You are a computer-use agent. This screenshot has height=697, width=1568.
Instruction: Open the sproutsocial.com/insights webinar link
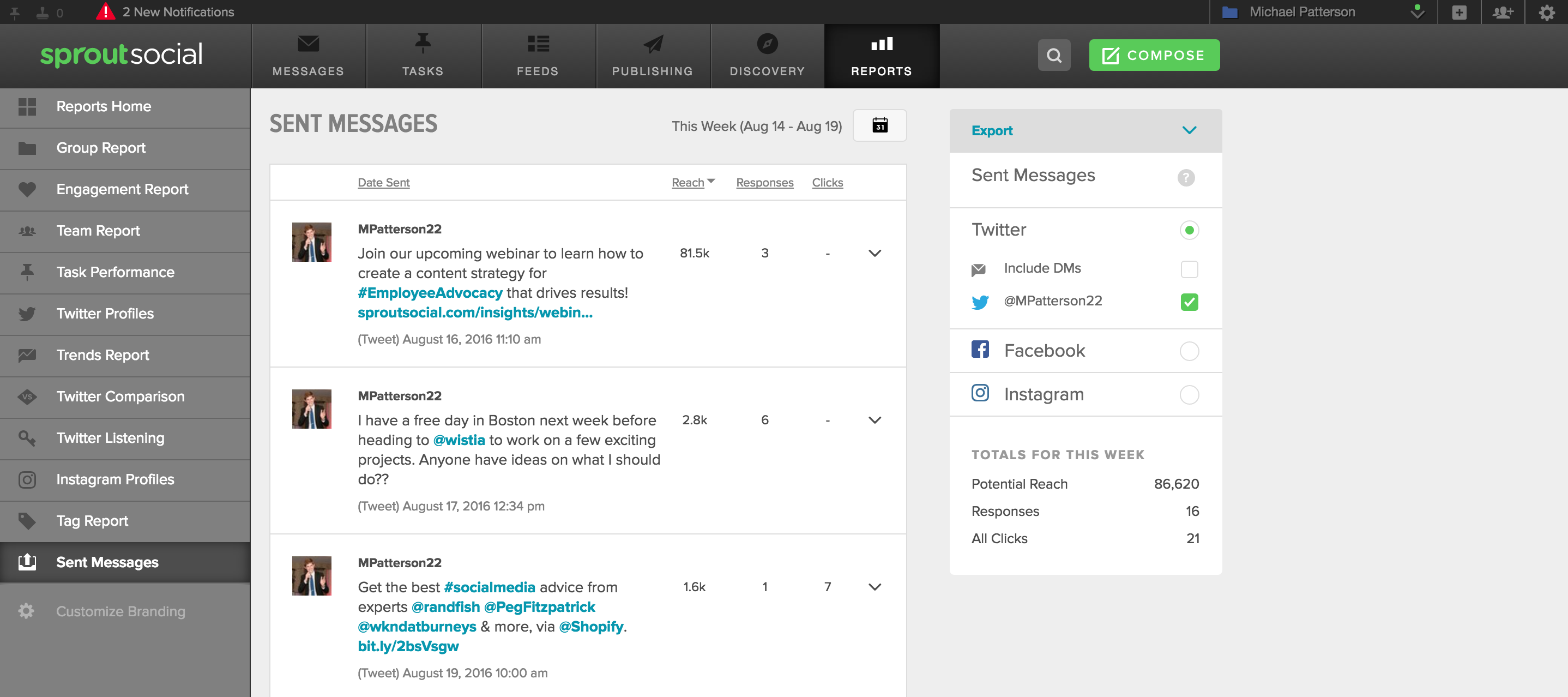[x=475, y=313]
